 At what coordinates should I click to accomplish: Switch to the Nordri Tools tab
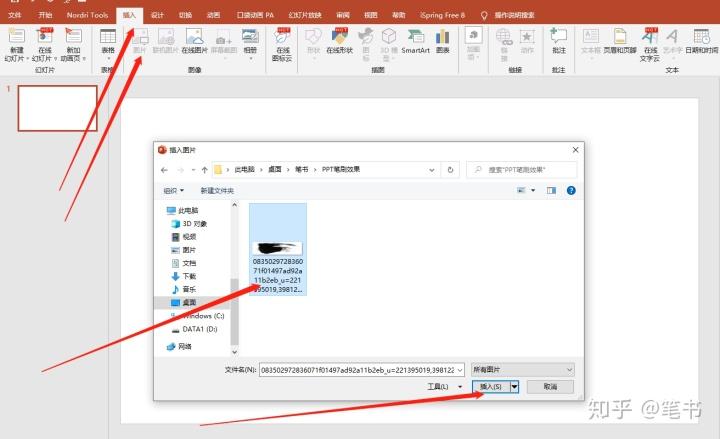[87, 15]
